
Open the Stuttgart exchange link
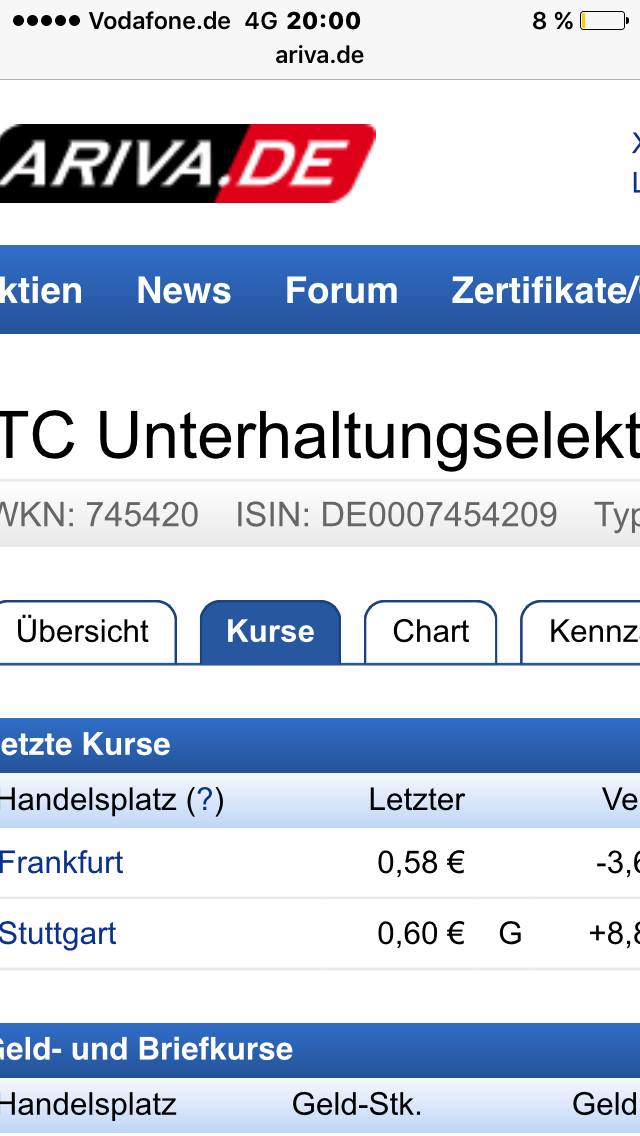coord(58,933)
